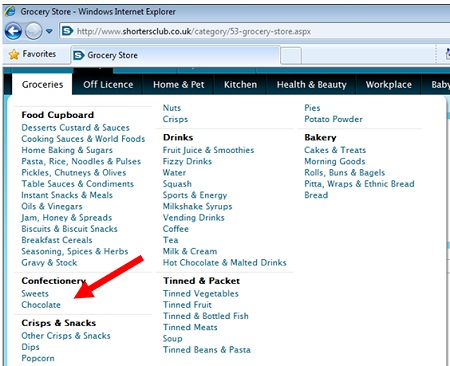Screen dimensions: 450x366
Task: Open Table Sauces & Condiments link
Action: tap(77, 184)
